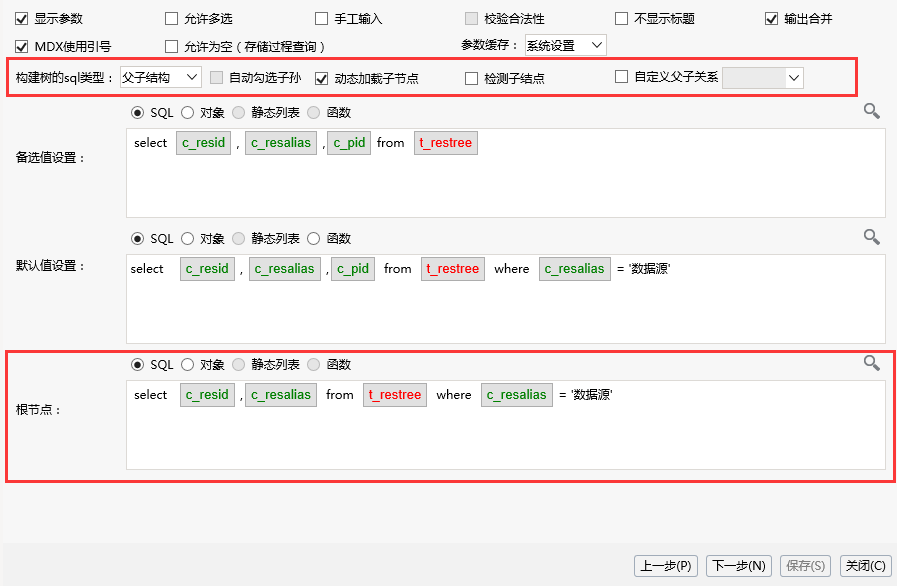Click c_resalias field in 备选值设置 SQL

281,143
